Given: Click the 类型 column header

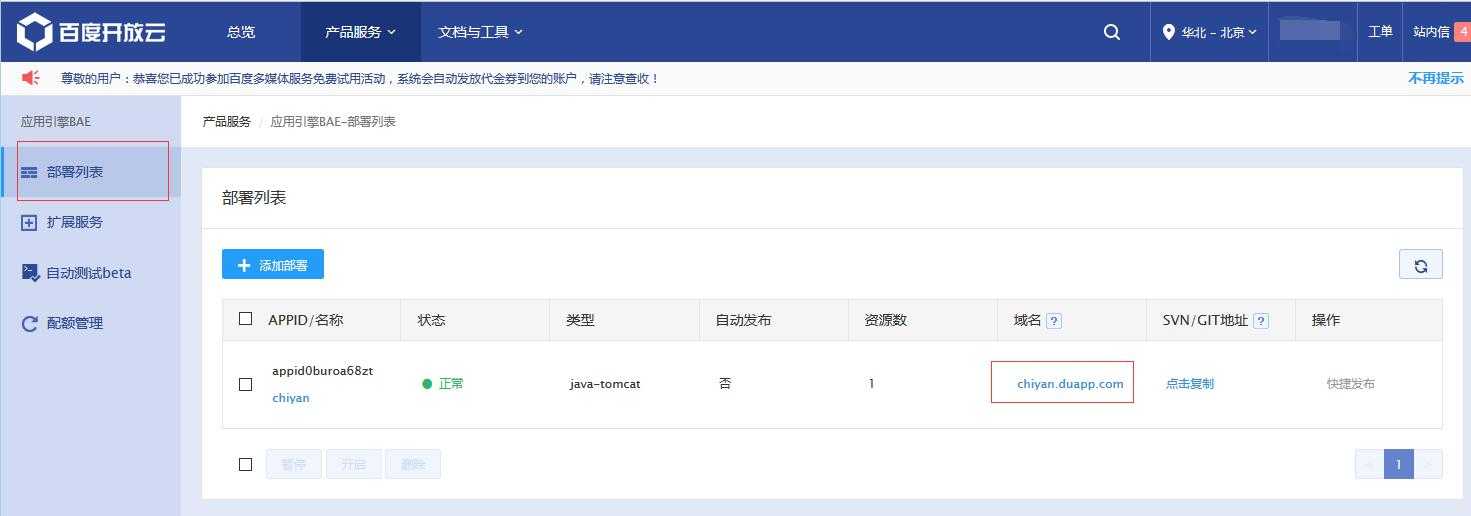Looking at the screenshot, I should click(580, 320).
